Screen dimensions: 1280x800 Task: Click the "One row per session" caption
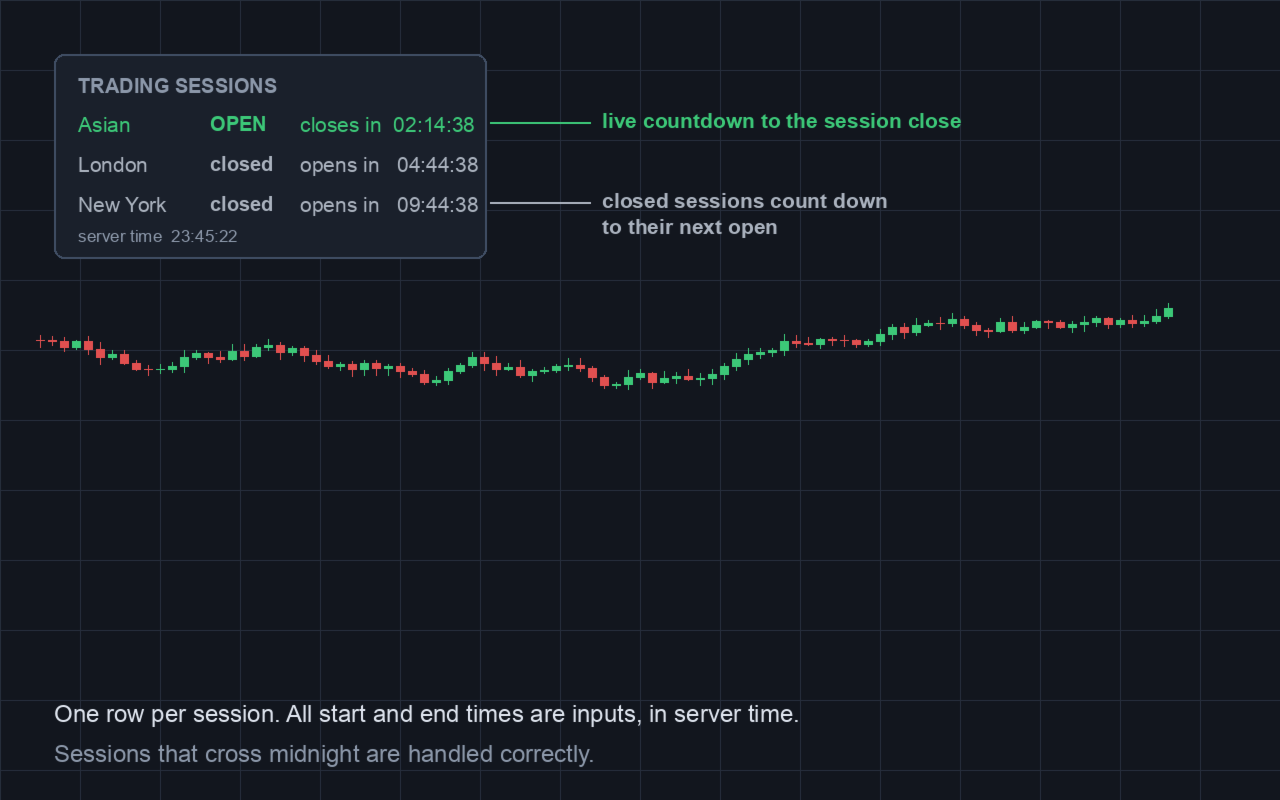coord(426,715)
